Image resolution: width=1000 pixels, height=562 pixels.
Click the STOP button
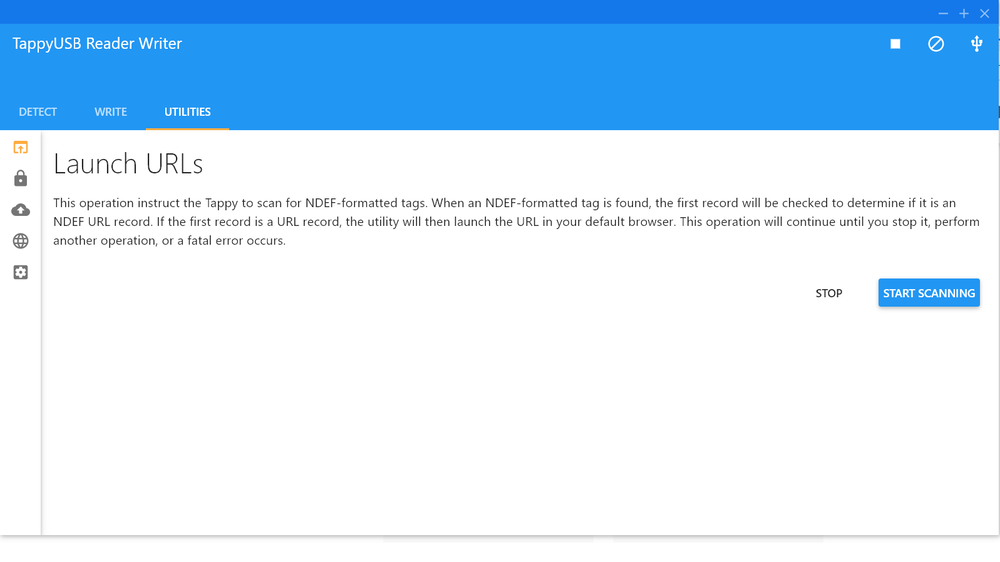(x=828, y=293)
